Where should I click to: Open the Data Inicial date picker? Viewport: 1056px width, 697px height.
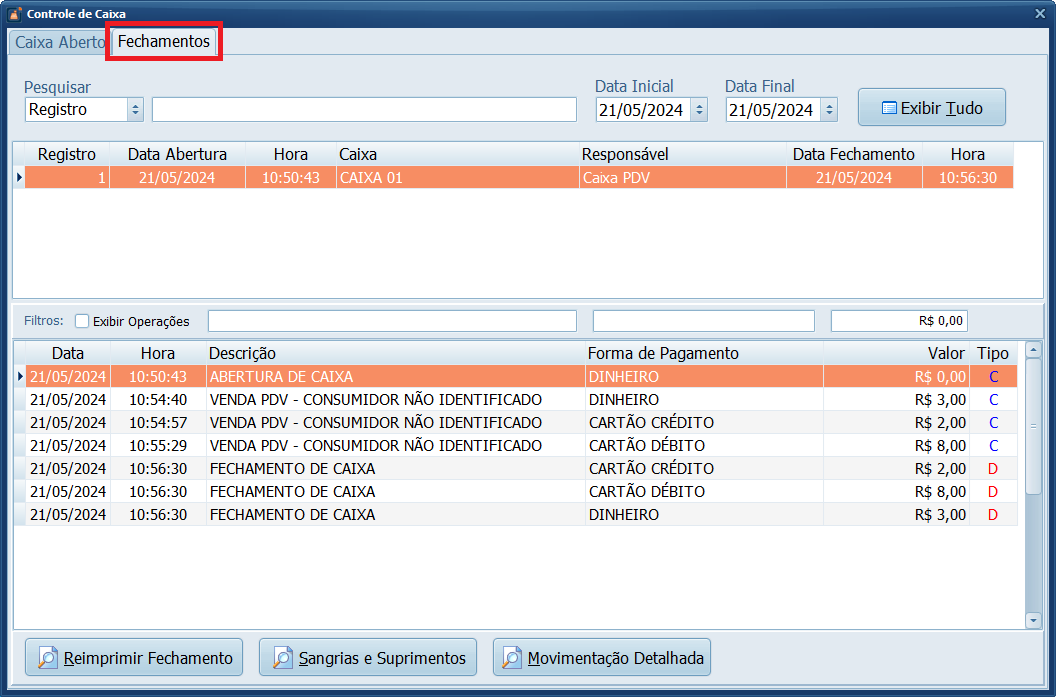pos(699,110)
